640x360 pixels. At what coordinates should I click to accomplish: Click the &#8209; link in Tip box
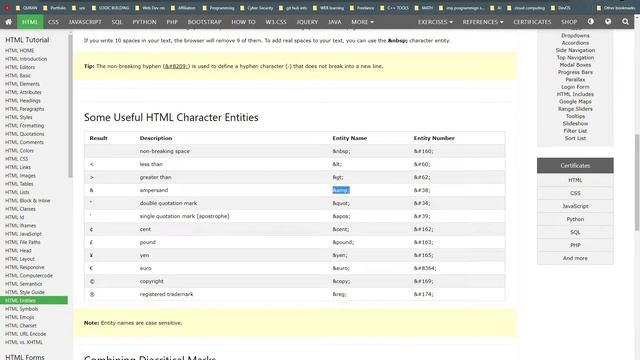point(176,66)
